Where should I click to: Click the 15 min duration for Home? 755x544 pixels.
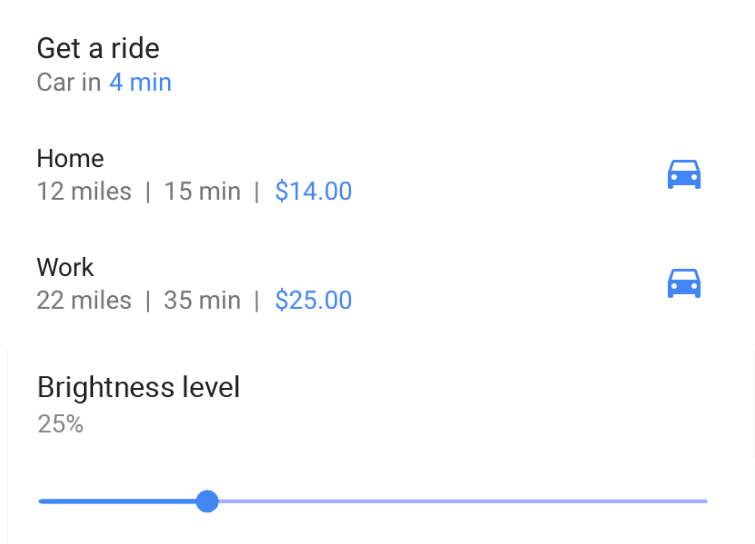202,191
